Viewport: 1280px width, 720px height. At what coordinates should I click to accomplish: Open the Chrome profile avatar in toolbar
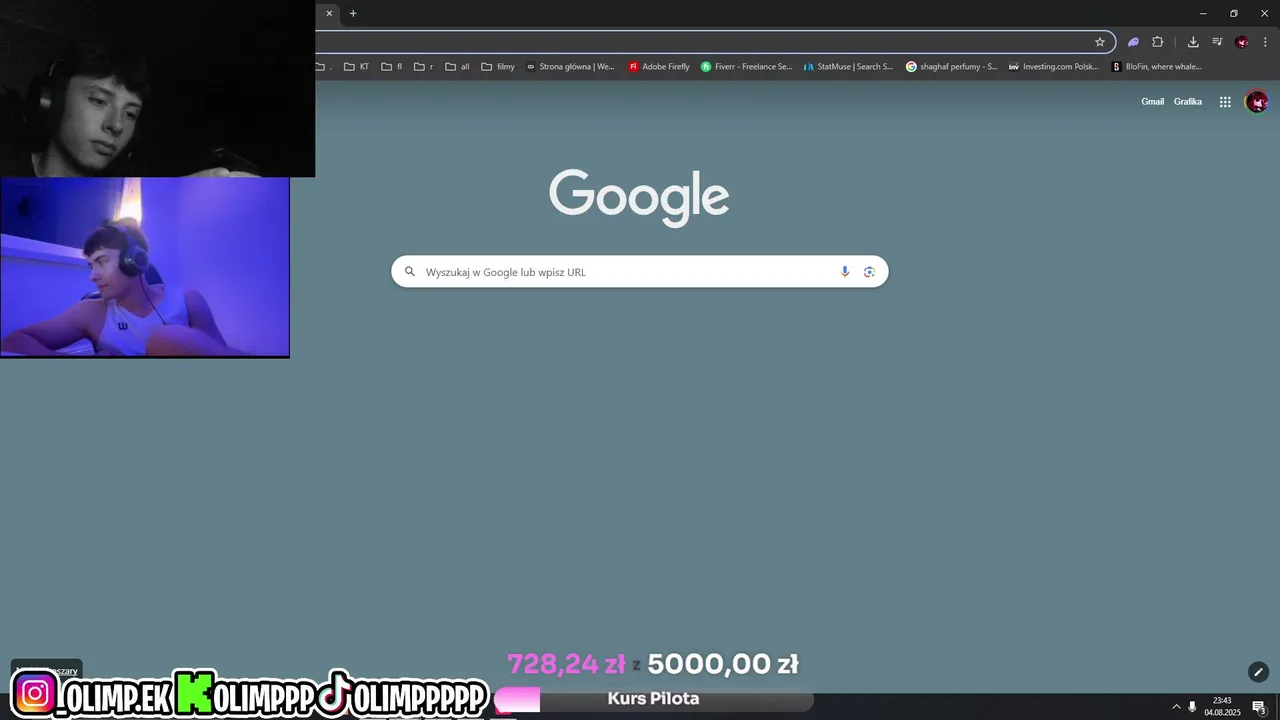pyautogui.click(x=1242, y=42)
